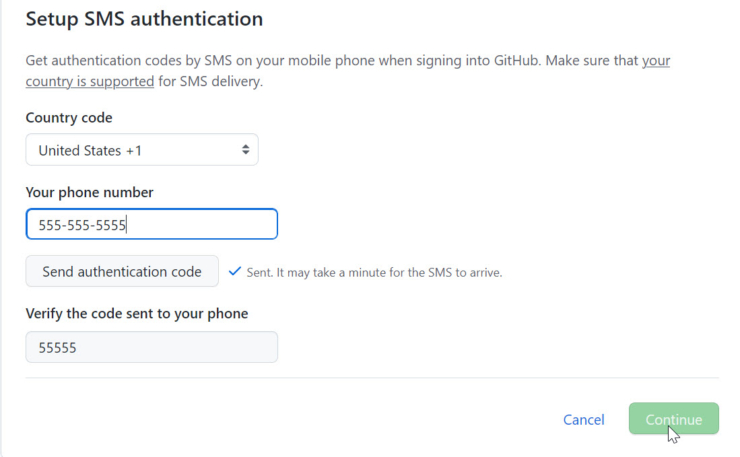
Task: Select the "United States +1" value text
Action: 90,150
